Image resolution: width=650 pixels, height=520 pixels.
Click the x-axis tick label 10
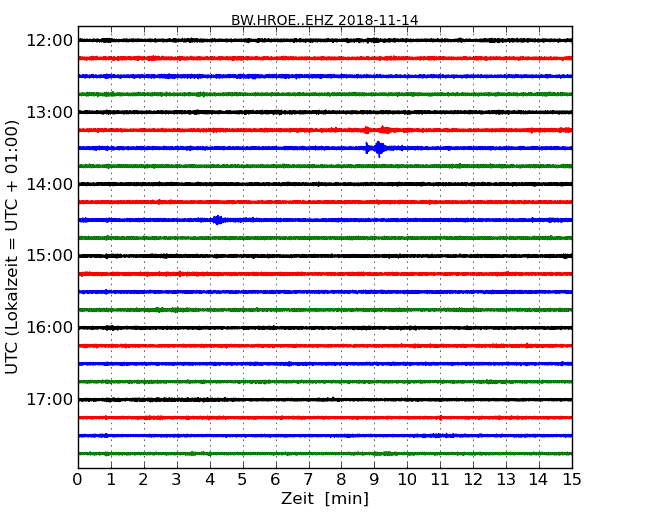407,480
